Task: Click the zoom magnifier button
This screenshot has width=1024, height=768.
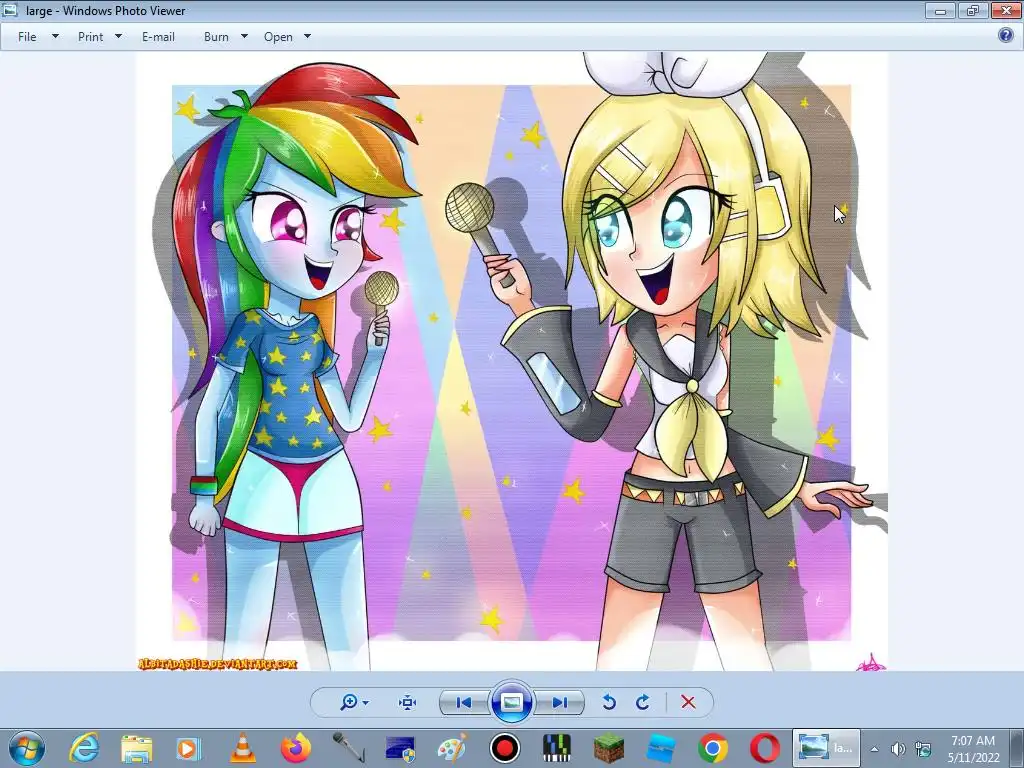Action: [x=349, y=702]
